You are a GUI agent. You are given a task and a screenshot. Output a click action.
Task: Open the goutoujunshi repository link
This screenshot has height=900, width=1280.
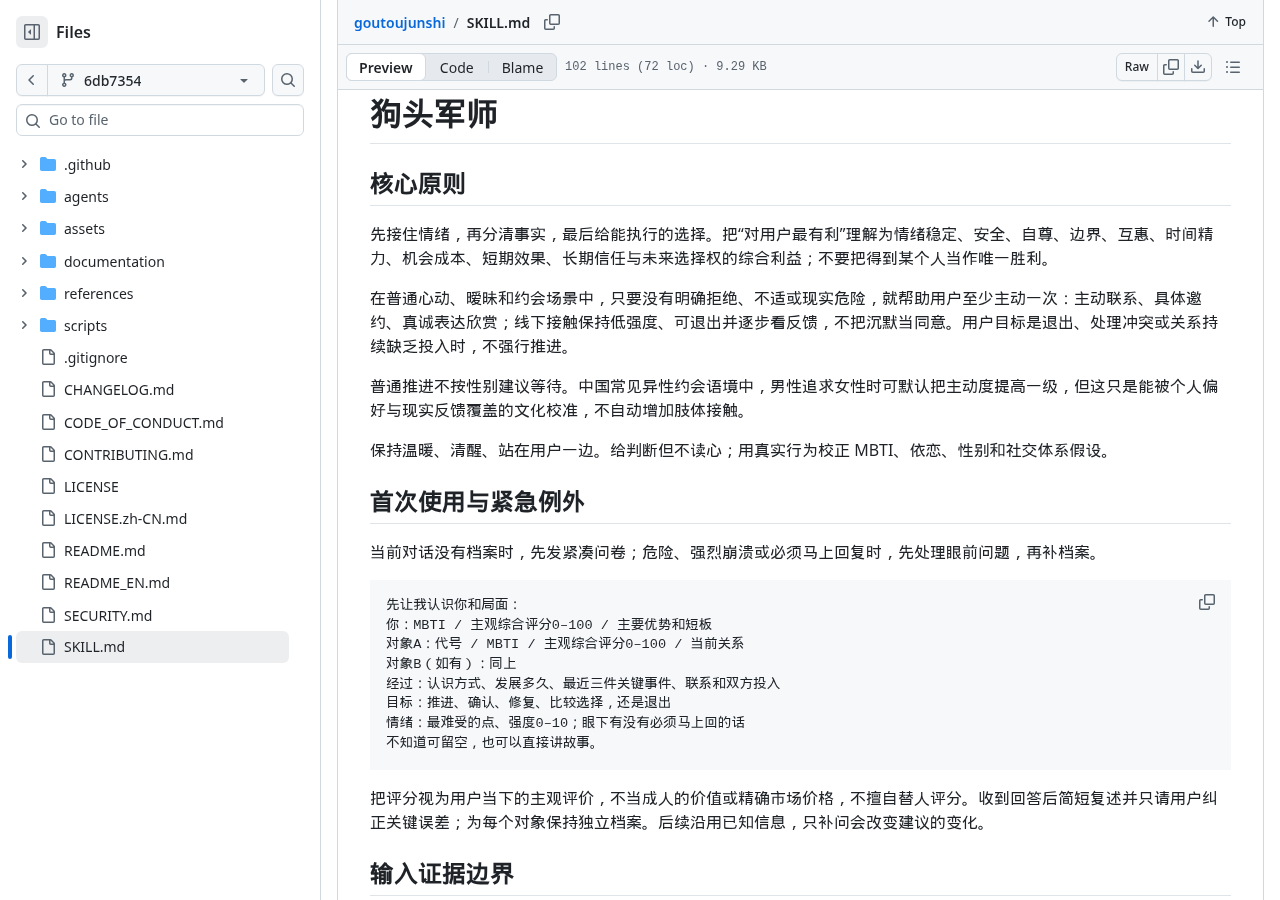(400, 22)
